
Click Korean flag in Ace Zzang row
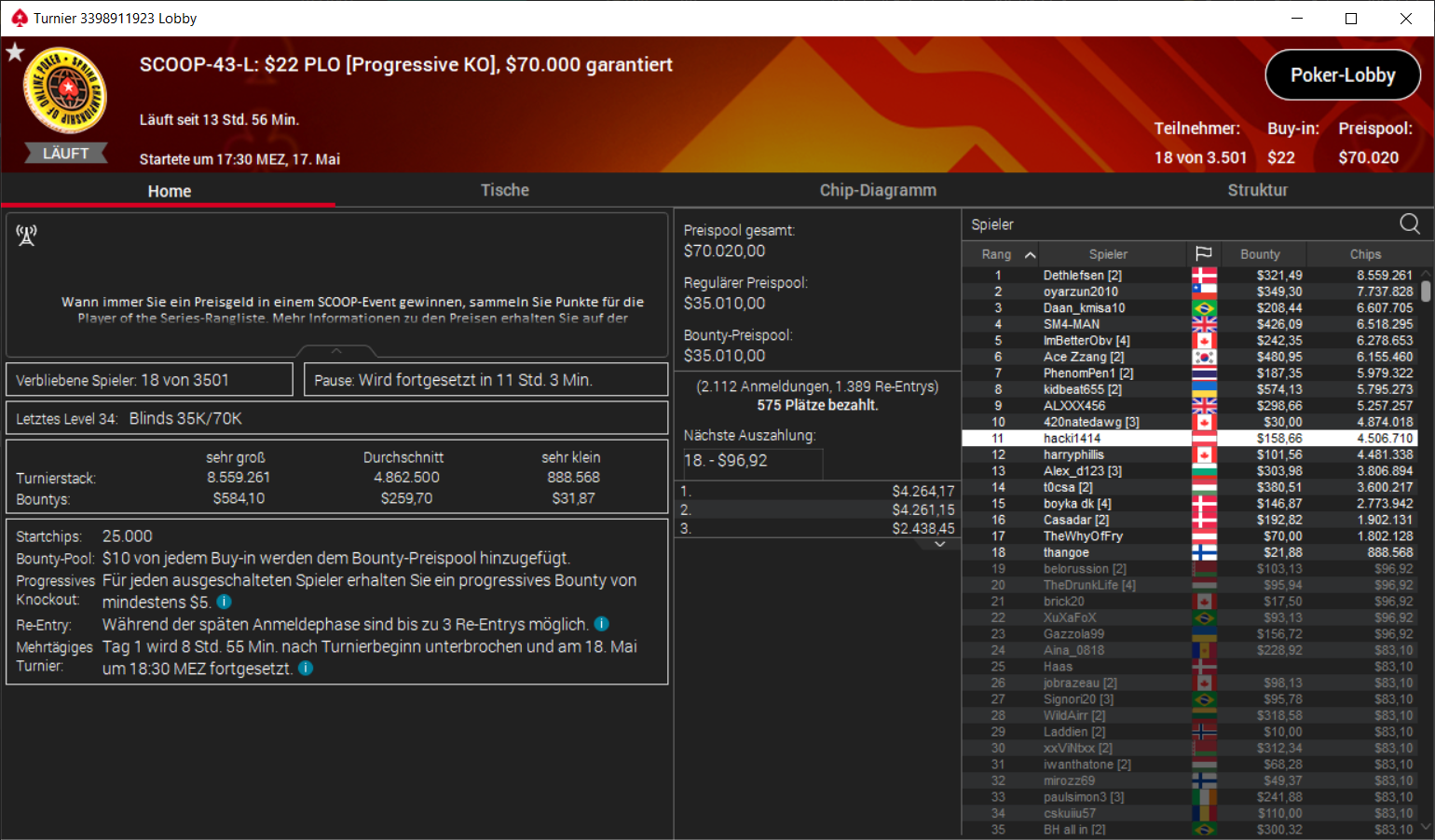pyautogui.click(x=1204, y=357)
